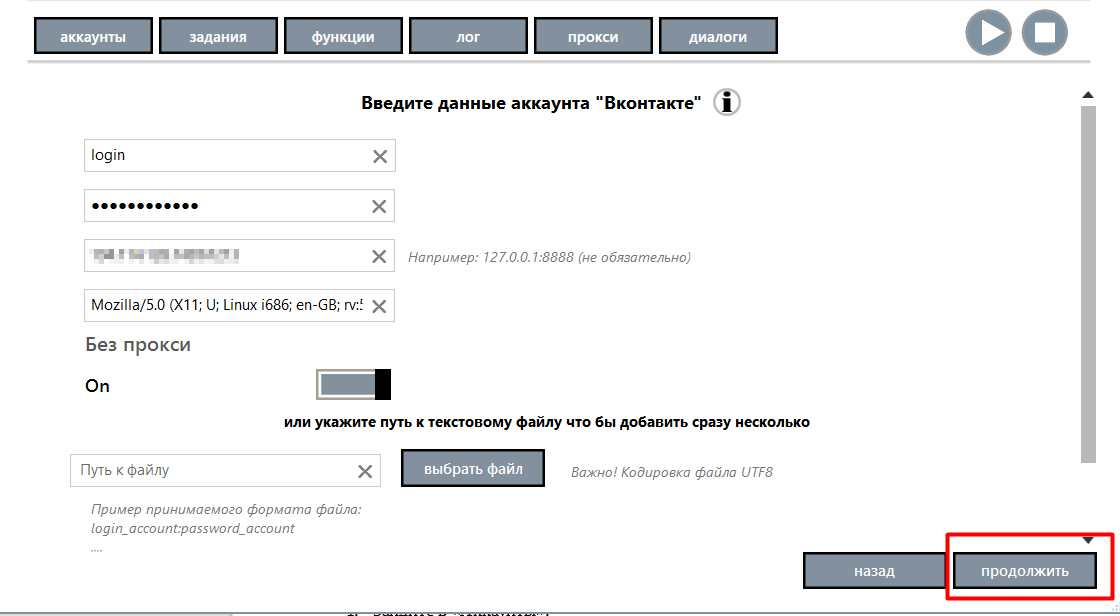The image size is (1120, 616).
Task: Select the Без прокси label
Action: click(x=138, y=345)
